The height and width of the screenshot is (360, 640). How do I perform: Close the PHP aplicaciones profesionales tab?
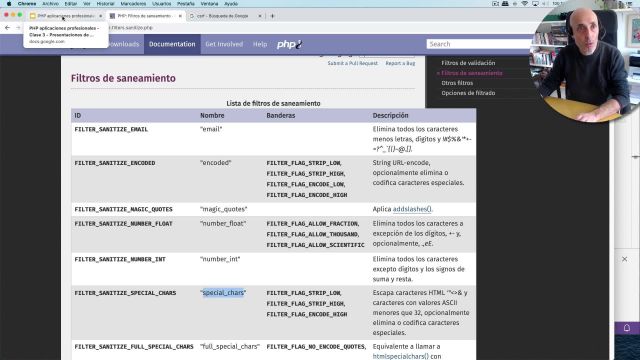100,16
